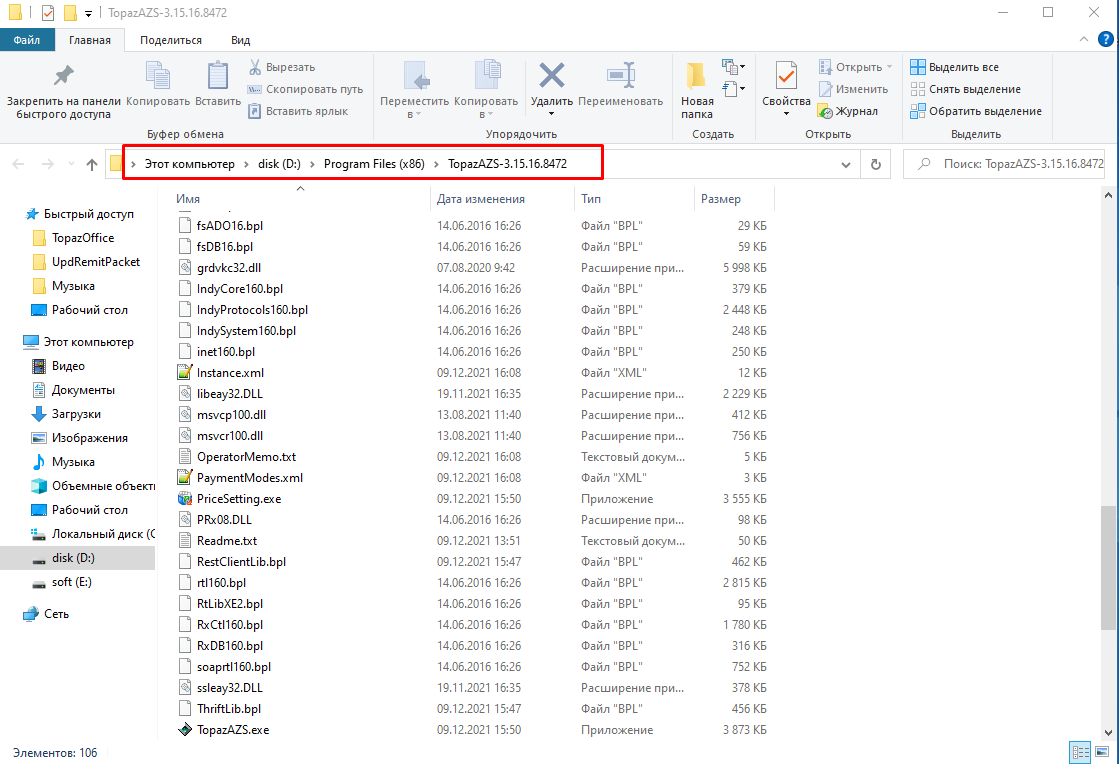Image resolution: width=1119 pixels, height=764 pixels.
Task: Click the Удалить red X icon
Action: click(552, 75)
